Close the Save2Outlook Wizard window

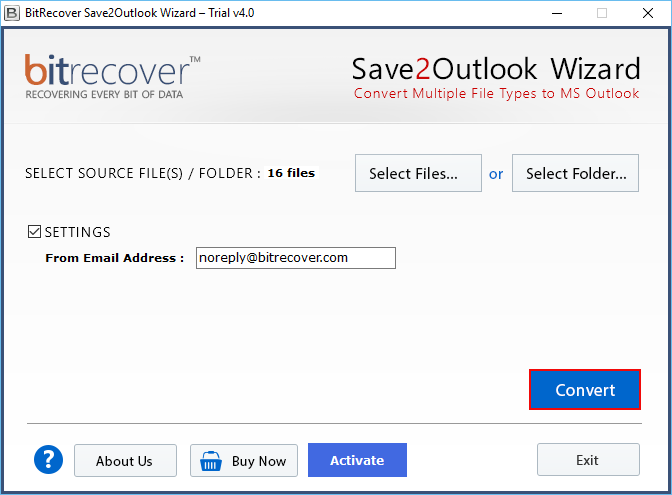click(x=648, y=13)
